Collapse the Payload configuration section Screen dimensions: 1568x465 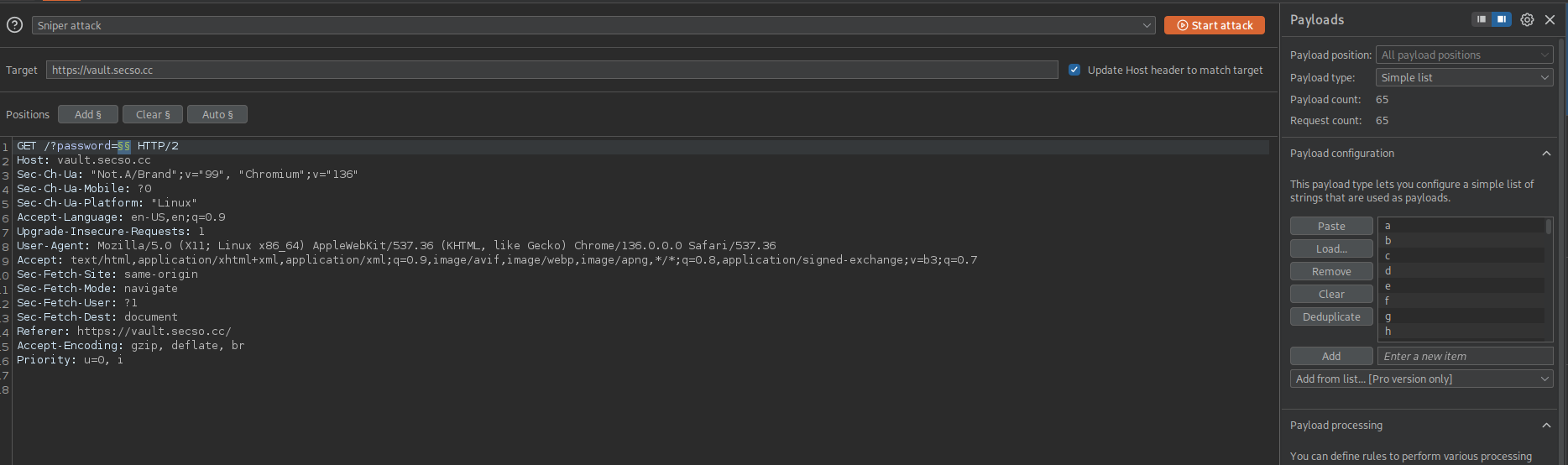click(1545, 153)
